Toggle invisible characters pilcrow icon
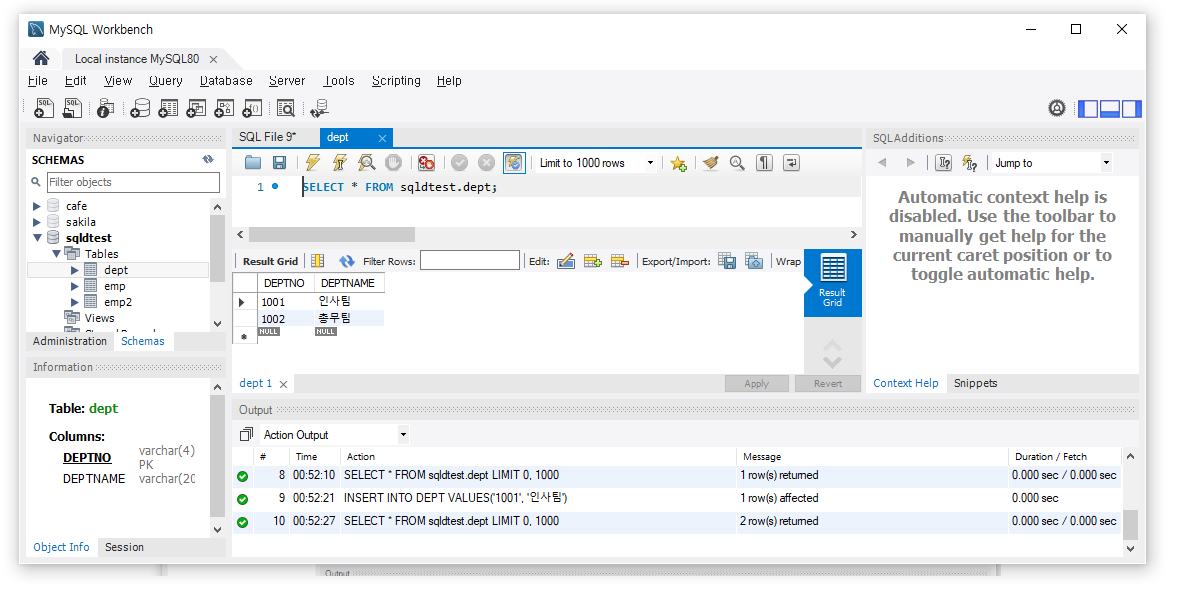Image resolution: width=1181 pixels, height=590 pixels. 764,163
